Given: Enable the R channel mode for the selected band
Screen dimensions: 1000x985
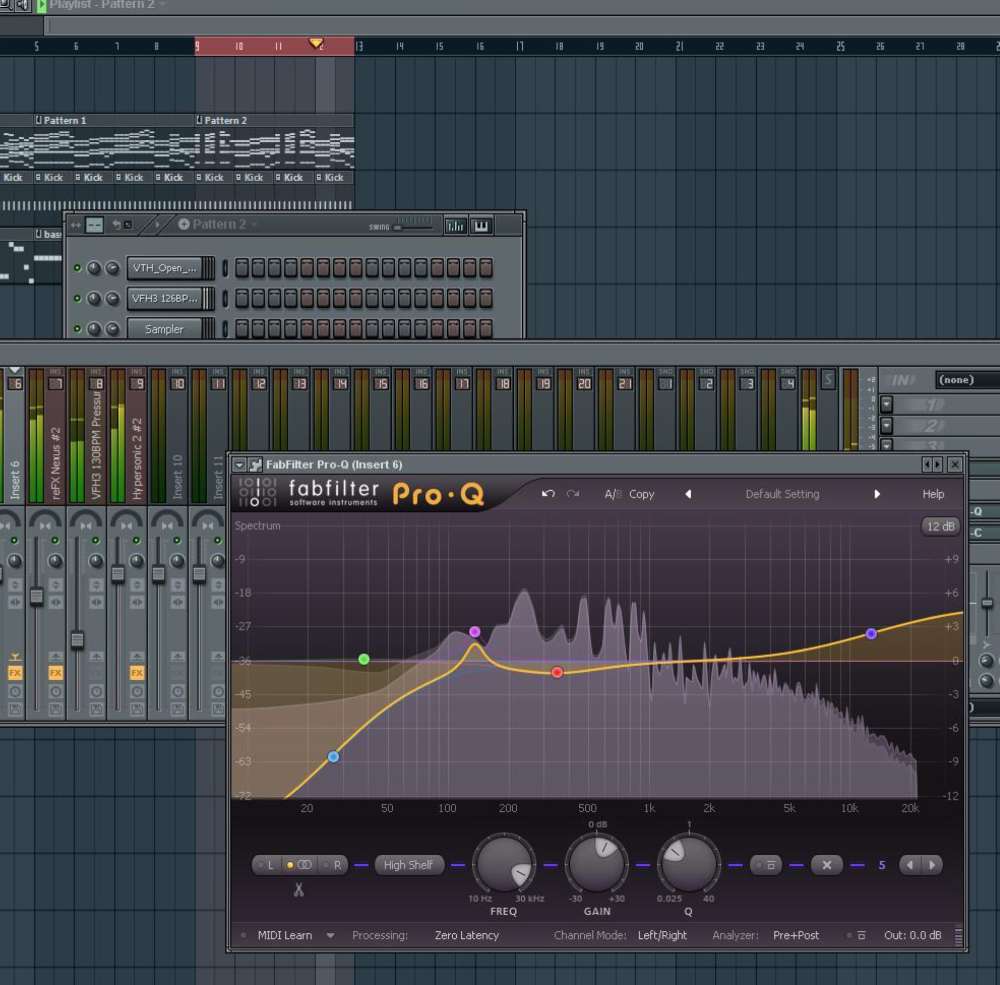Looking at the screenshot, I should 337,864.
